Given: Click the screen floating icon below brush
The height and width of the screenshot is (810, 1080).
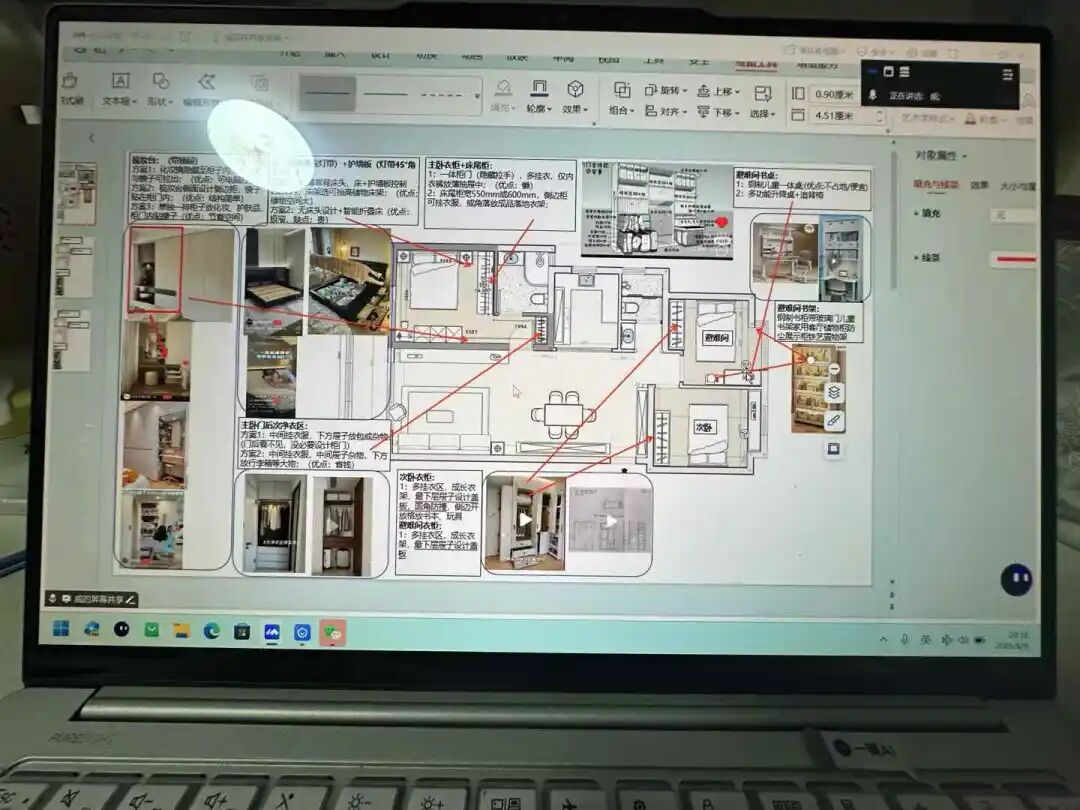Looking at the screenshot, I should pos(833,449).
